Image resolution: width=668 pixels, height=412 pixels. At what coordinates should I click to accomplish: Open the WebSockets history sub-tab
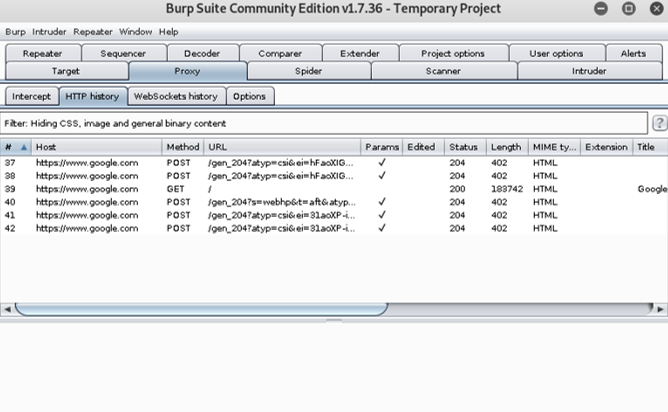pos(176,96)
